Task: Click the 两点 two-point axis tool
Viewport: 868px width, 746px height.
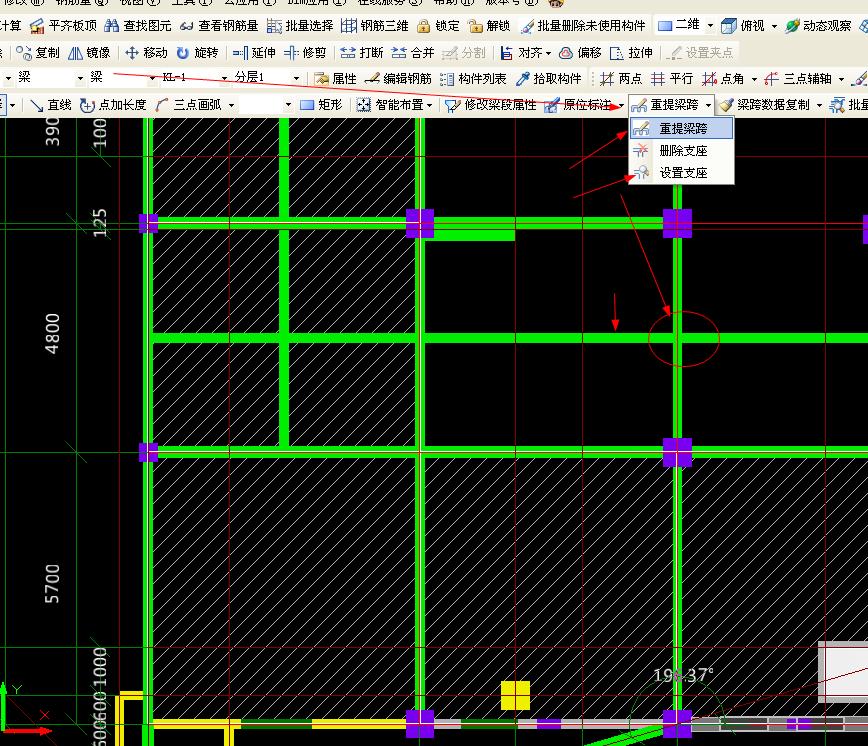Action: click(621, 79)
